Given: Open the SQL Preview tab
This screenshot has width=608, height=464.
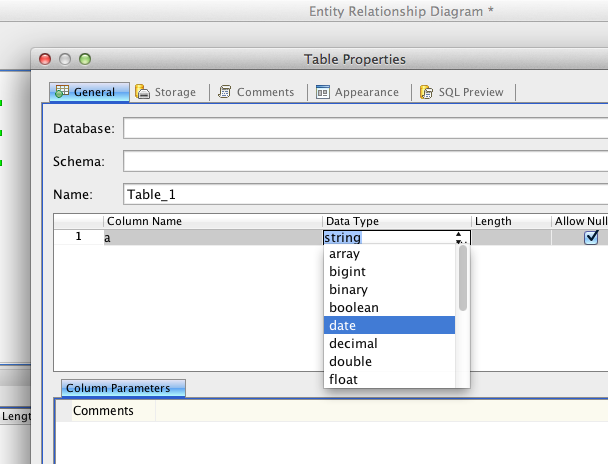Looking at the screenshot, I should [x=466, y=92].
